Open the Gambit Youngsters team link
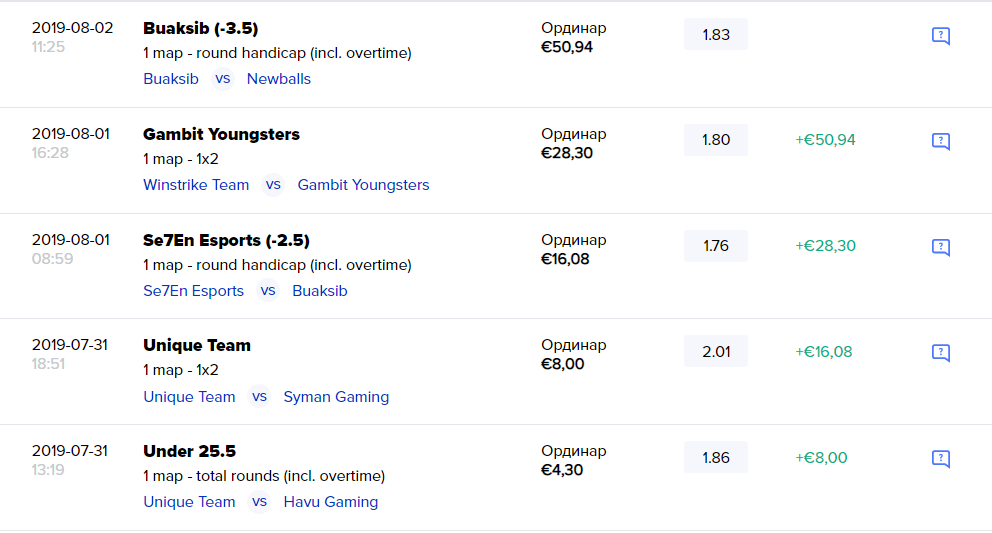The width and height of the screenshot is (992, 533). tap(363, 185)
